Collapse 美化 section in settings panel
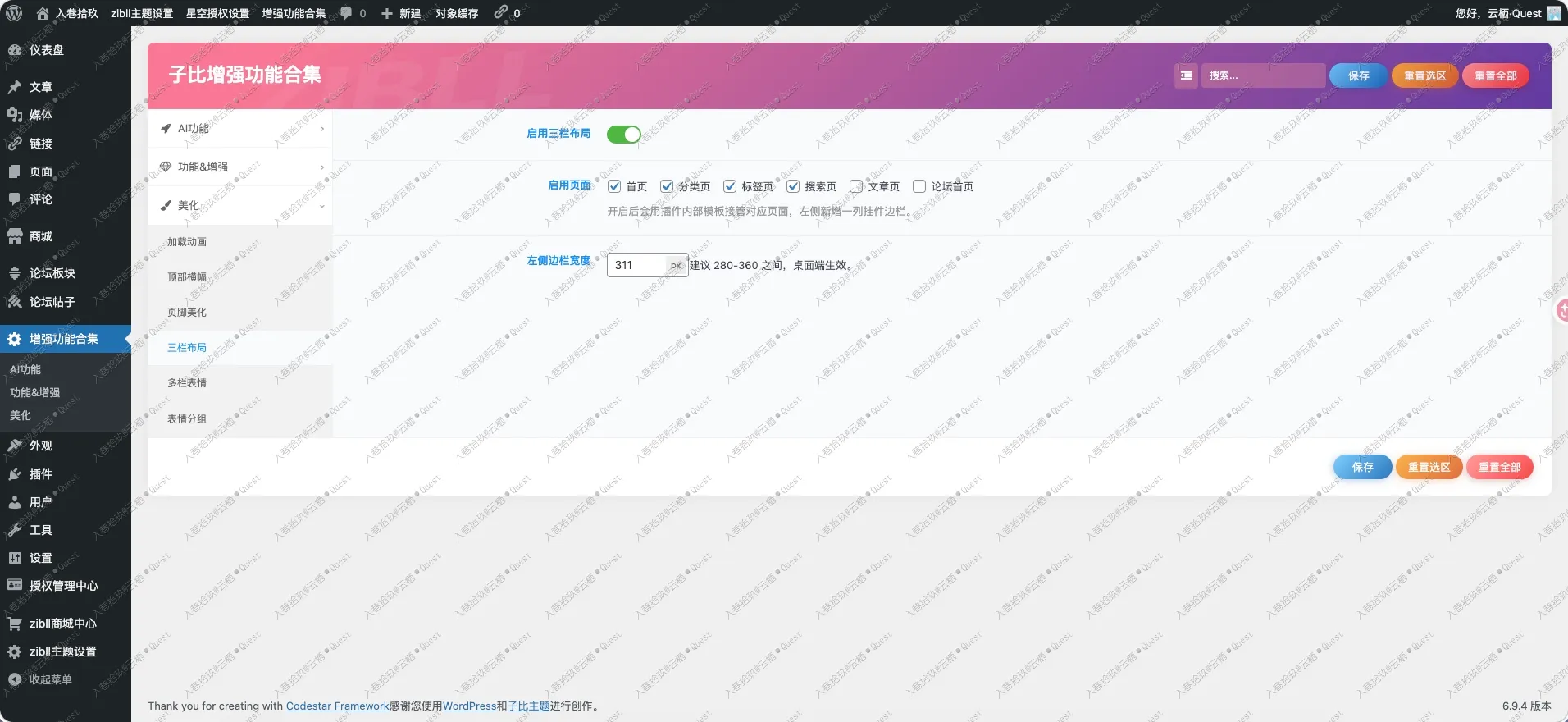The image size is (1568, 722). click(x=240, y=206)
